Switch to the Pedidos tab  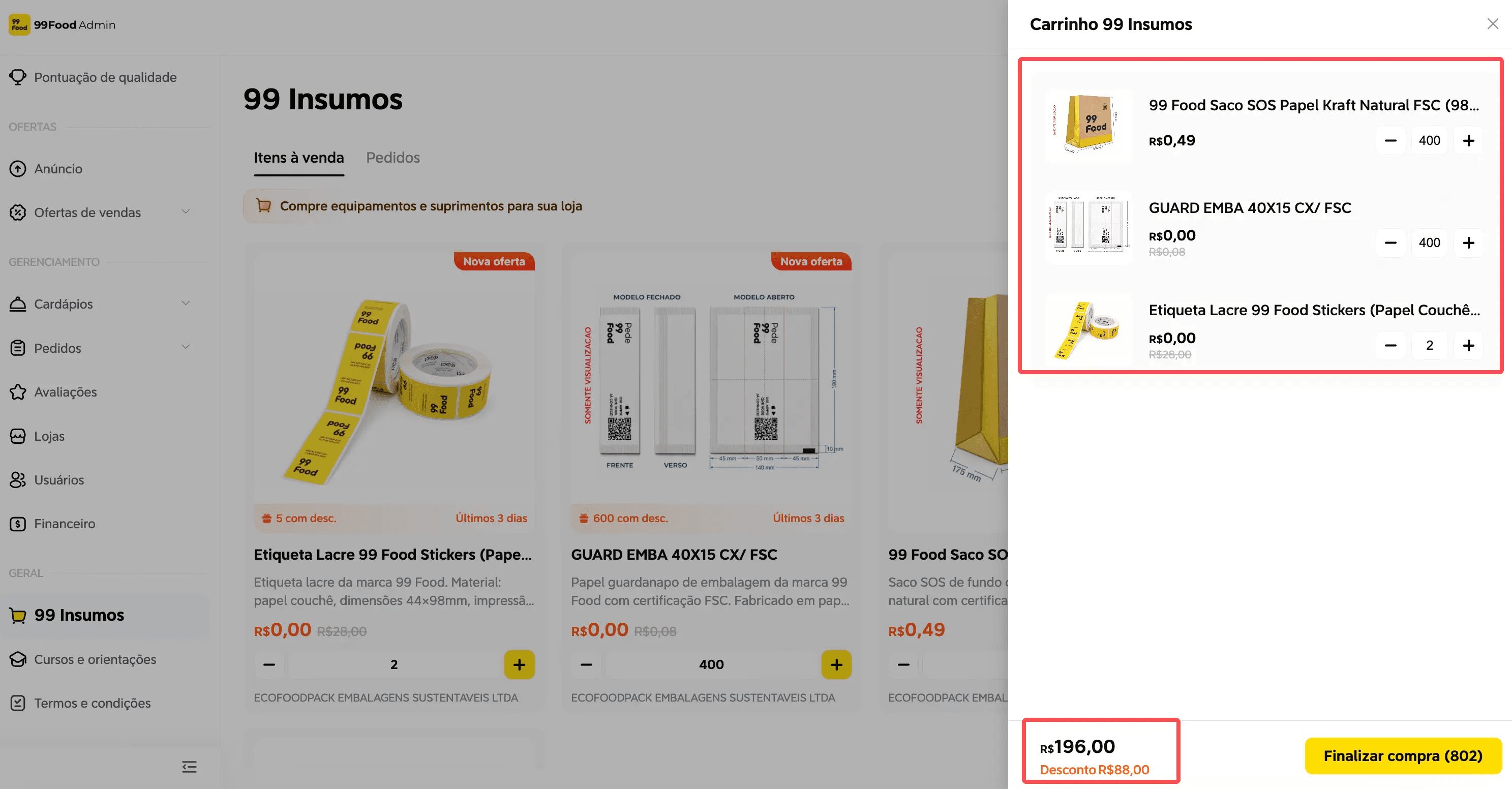point(392,157)
